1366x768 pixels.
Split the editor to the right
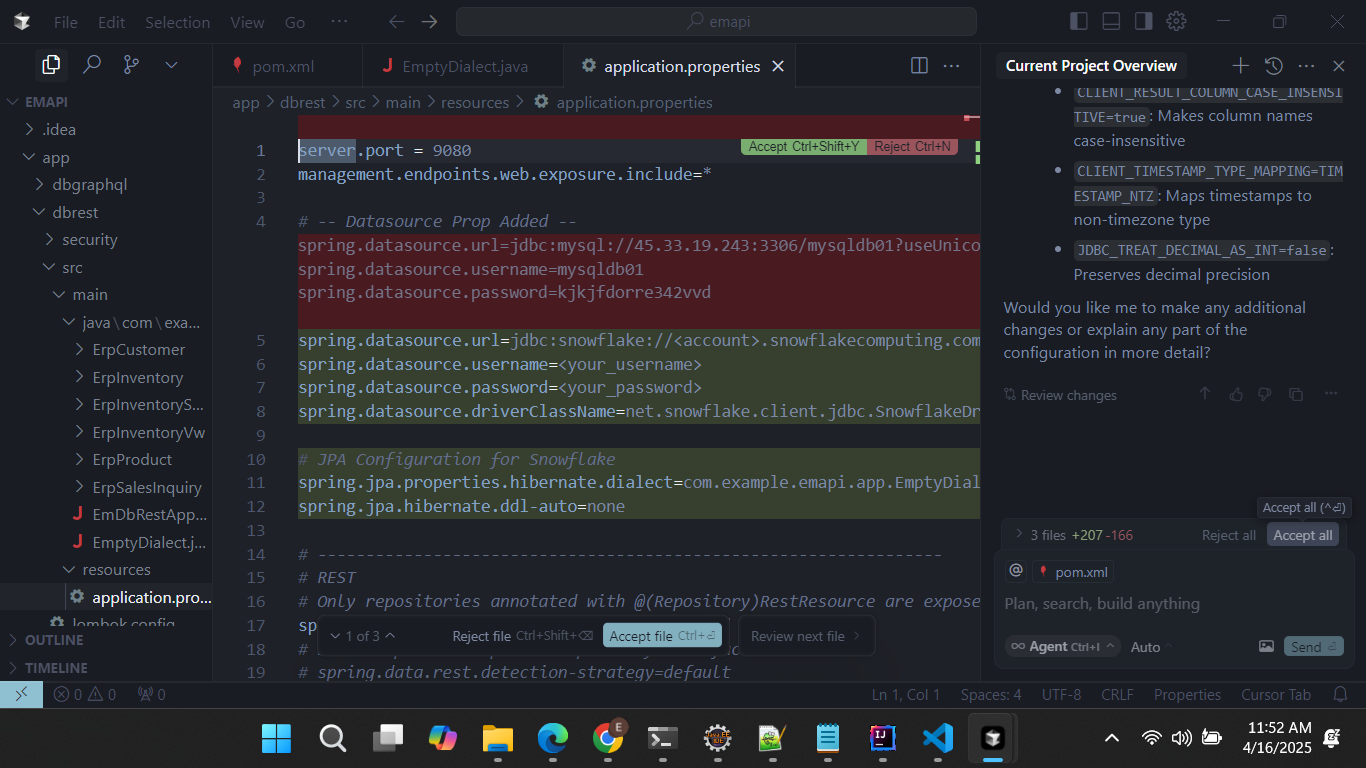coord(919,66)
